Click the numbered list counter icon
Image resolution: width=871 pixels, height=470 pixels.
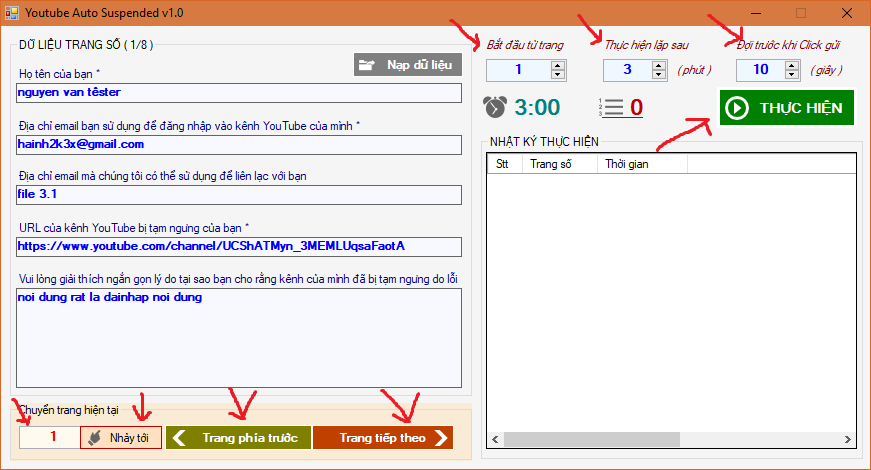pyautogui.click(x=610, y=107)
